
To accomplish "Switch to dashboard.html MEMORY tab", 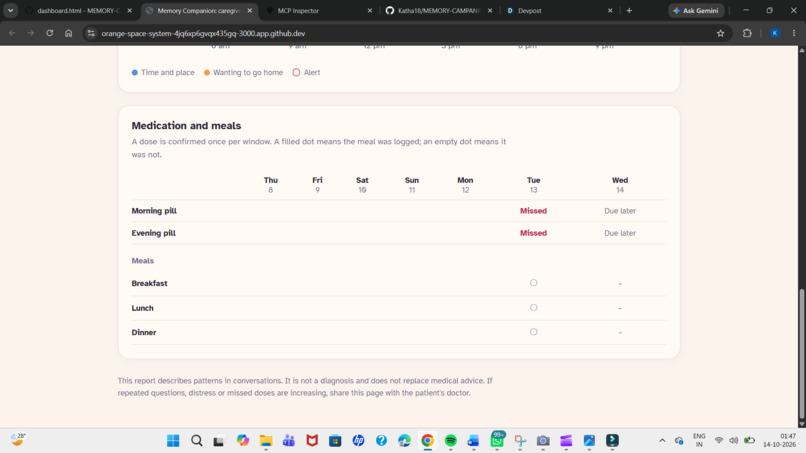I will pos(79,10).
